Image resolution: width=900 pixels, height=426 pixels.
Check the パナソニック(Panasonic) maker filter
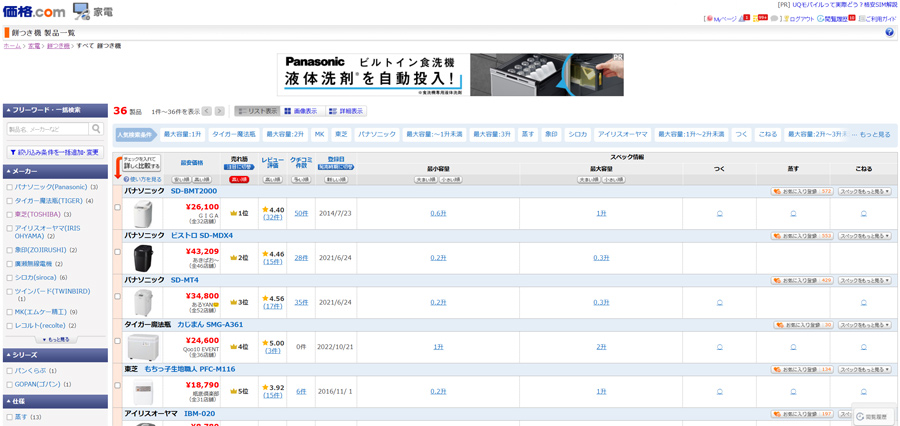(9, 187)
